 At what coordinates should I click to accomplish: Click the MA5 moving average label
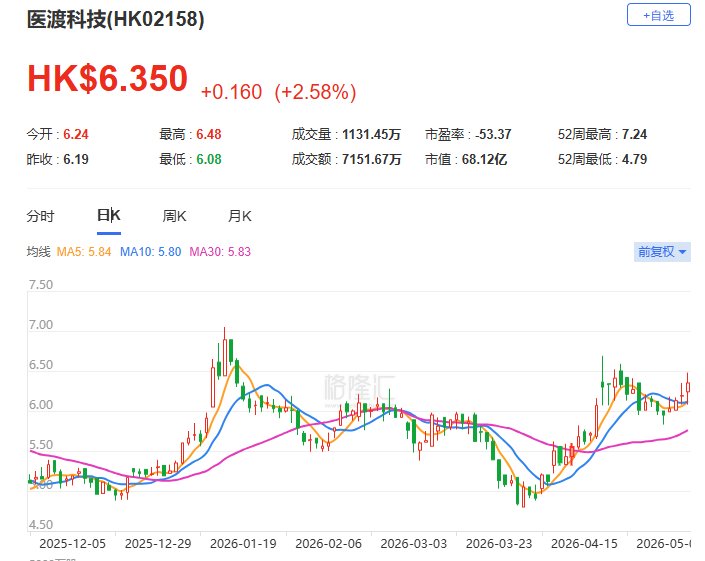click(84, 251)
